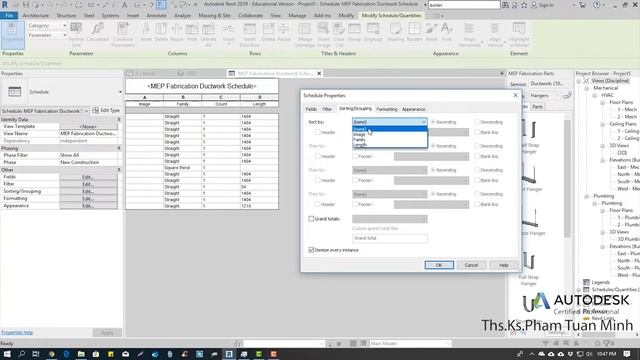Click Insert column icon in Columns panel
The image size is (640, 360).
[x=146, y=32]
